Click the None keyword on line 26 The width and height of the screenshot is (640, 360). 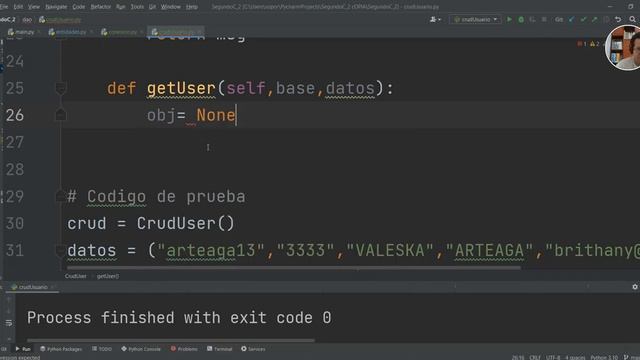216,116
